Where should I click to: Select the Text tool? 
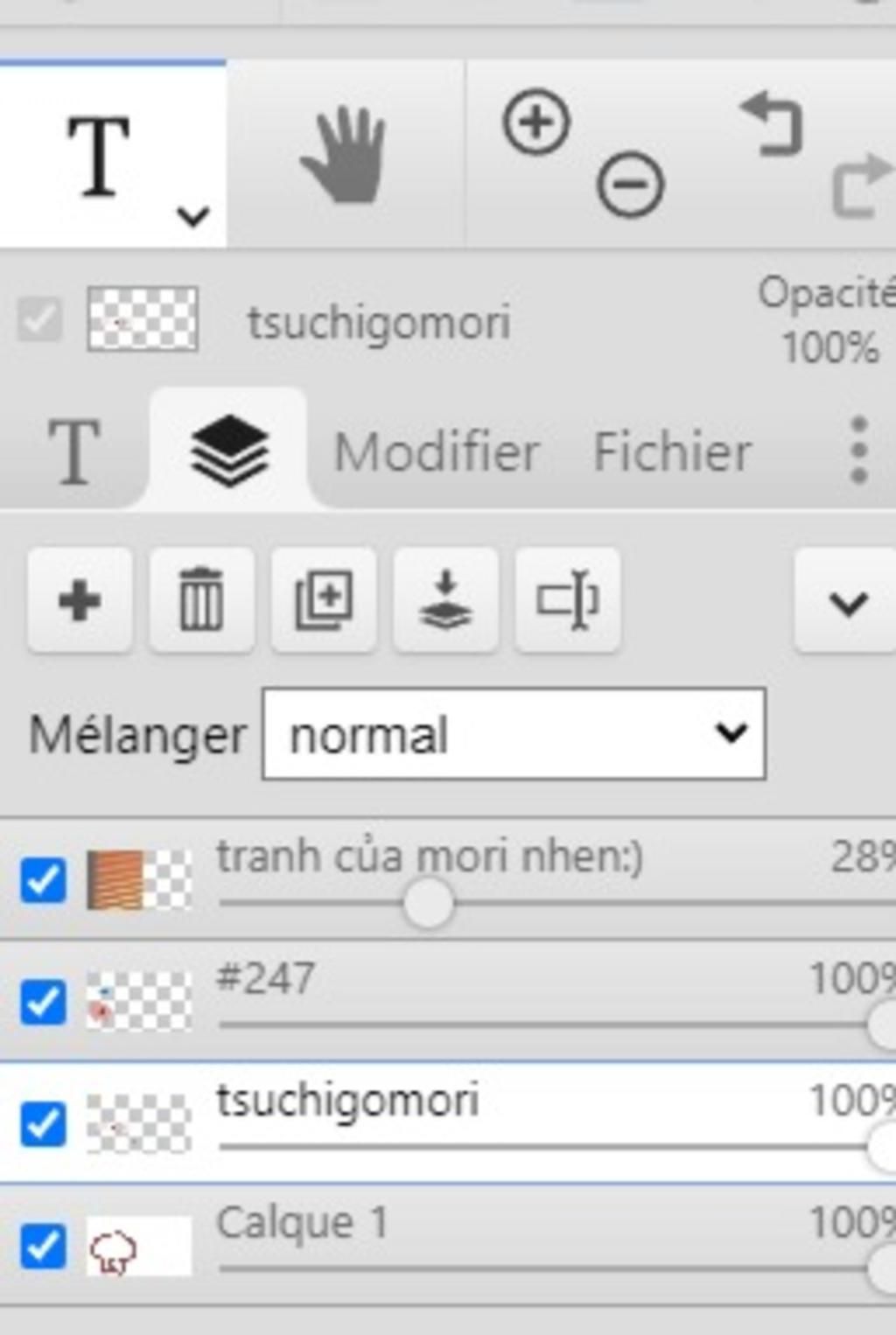point(98,156)
